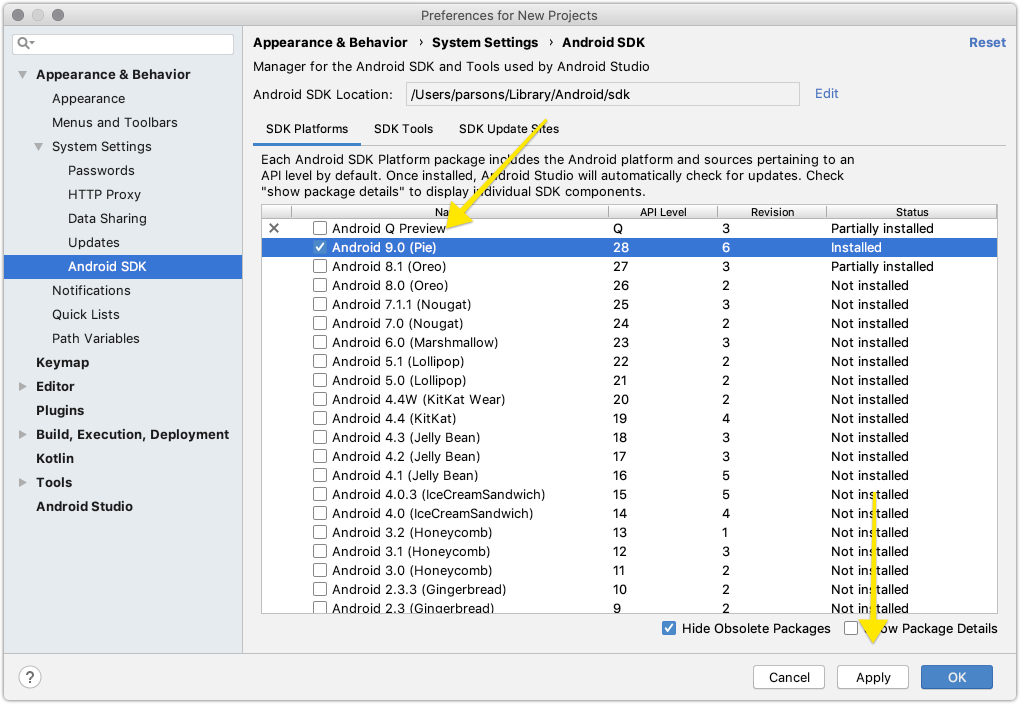This screenshot has height=704, width=1020.
Task: Click the Apply button
Action: 873,677
